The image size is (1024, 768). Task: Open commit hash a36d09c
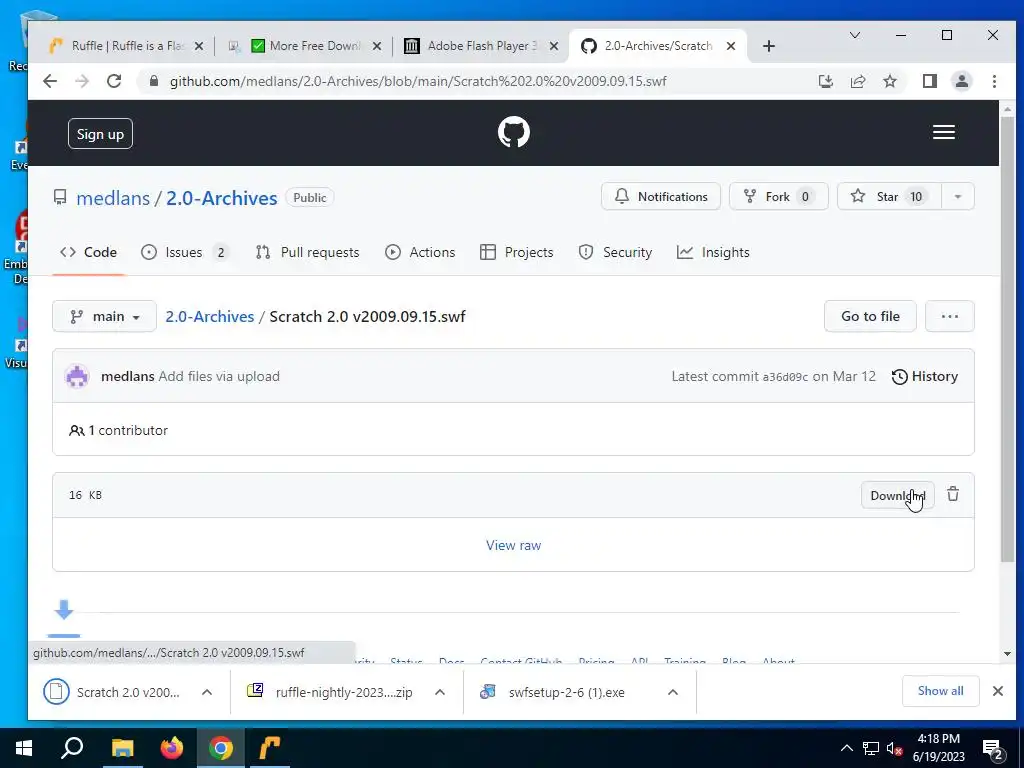coord(785,377)
